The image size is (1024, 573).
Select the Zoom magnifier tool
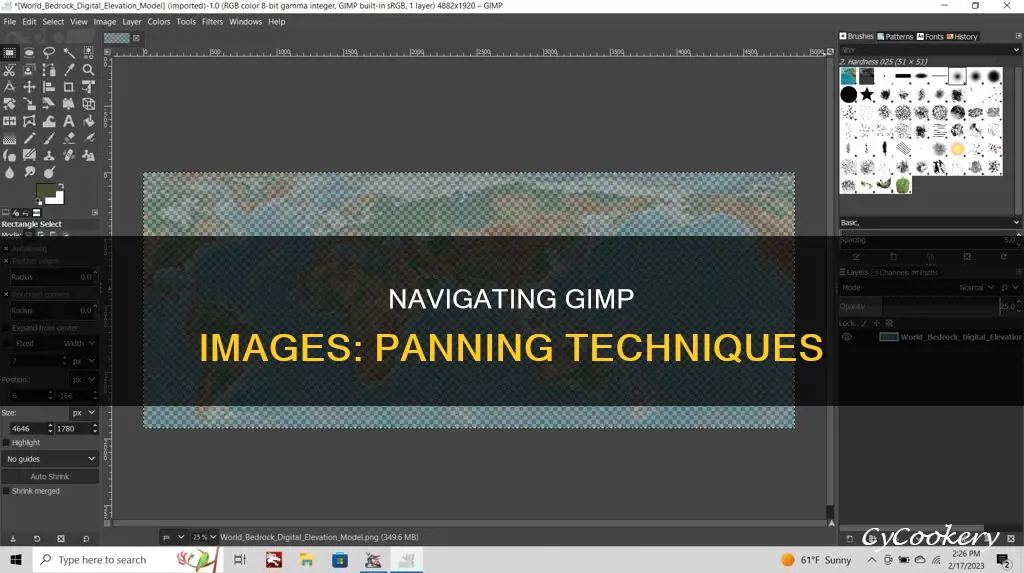[x=88, y=69]
